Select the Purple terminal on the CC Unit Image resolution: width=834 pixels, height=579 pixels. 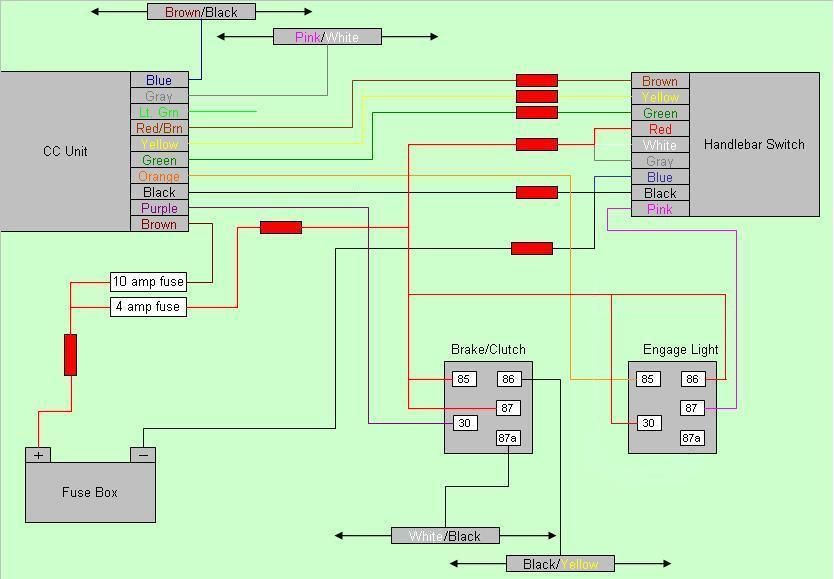point(159,208)
